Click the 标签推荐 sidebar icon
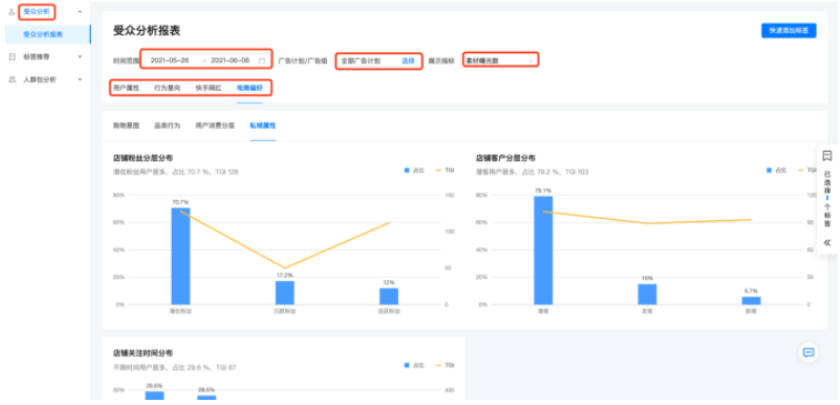The width and height of the screenshot is (840, 405). point(11,56)
